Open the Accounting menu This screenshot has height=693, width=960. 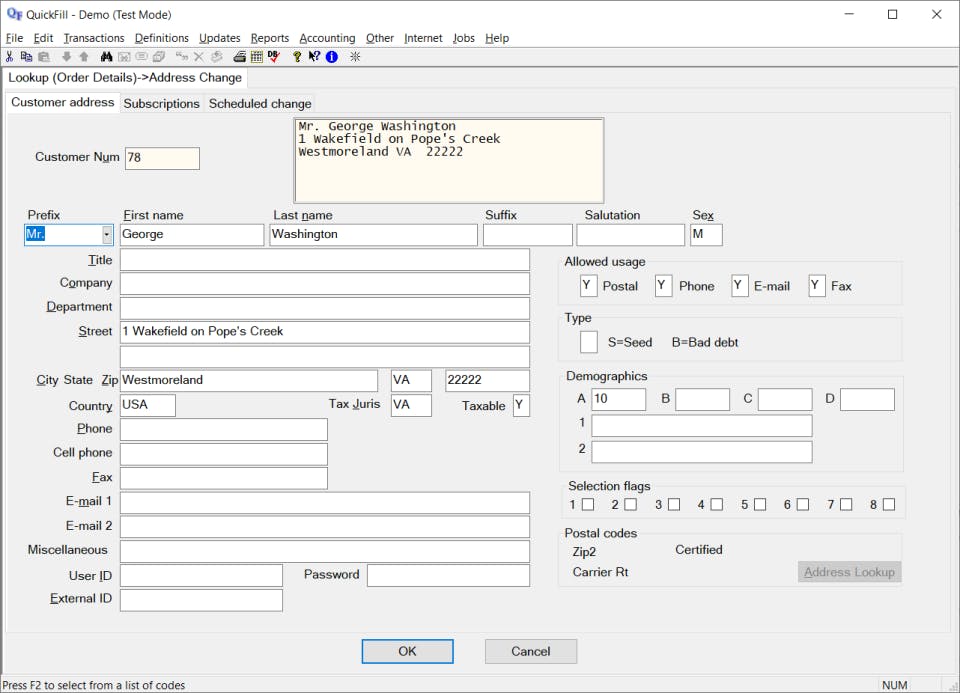(327, 38)
